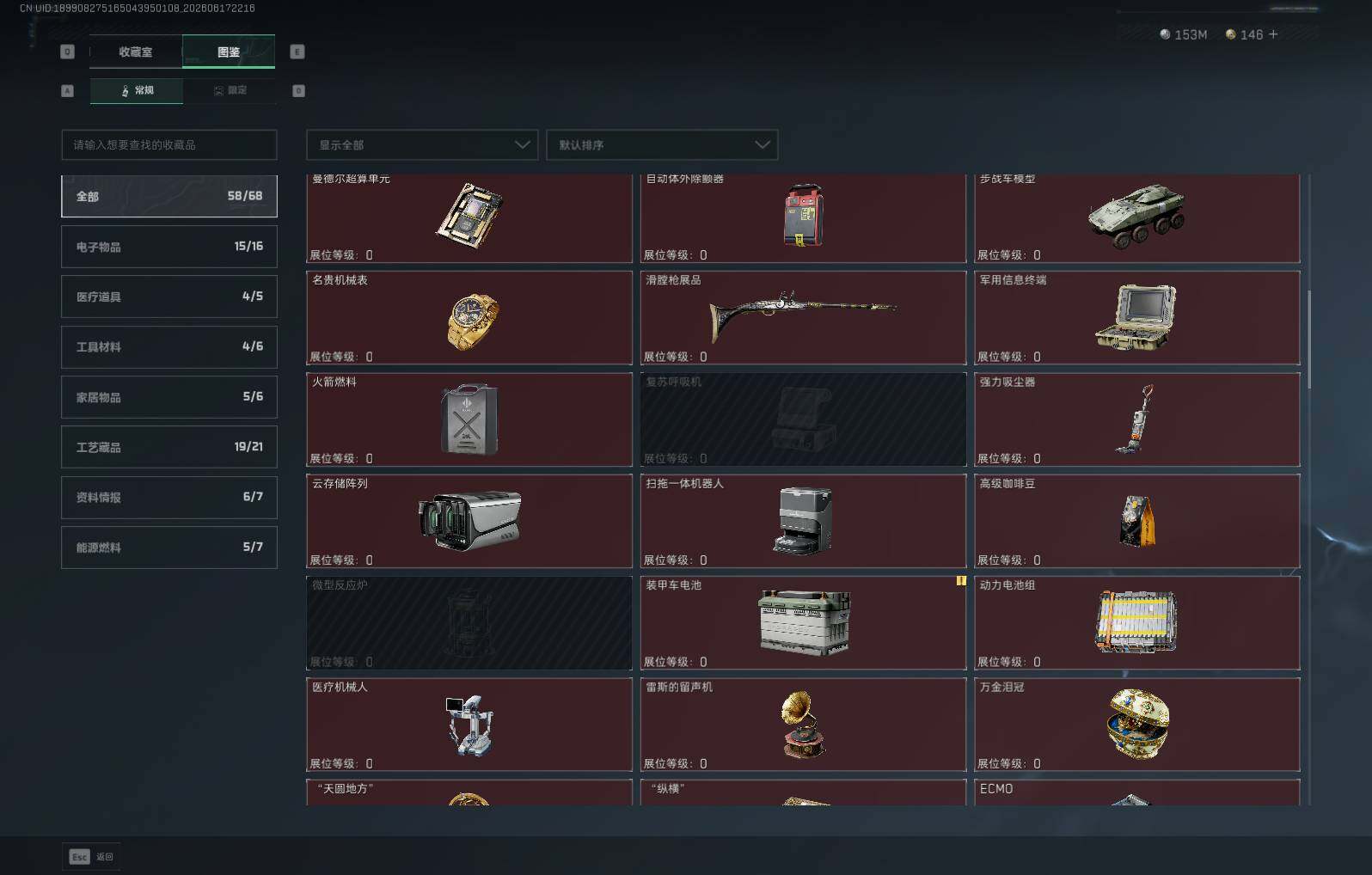This screenshot has width=1372, height=875.
Task: Click the 滑膛枪展品 musket icon
Action: [803, 314]
